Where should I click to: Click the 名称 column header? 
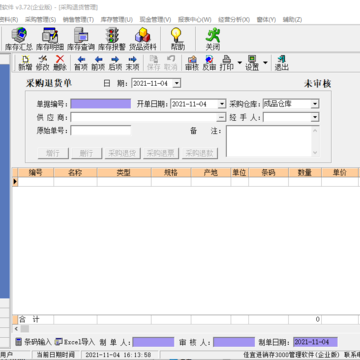pos(75,172)
